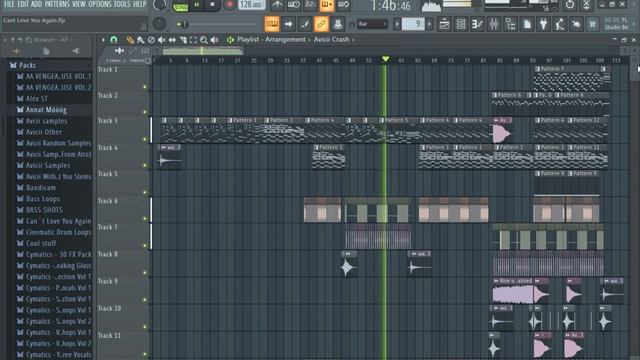The image size is (640, 360).
Task: Click the 128 tempo field
Action: [x=251, y=5]
